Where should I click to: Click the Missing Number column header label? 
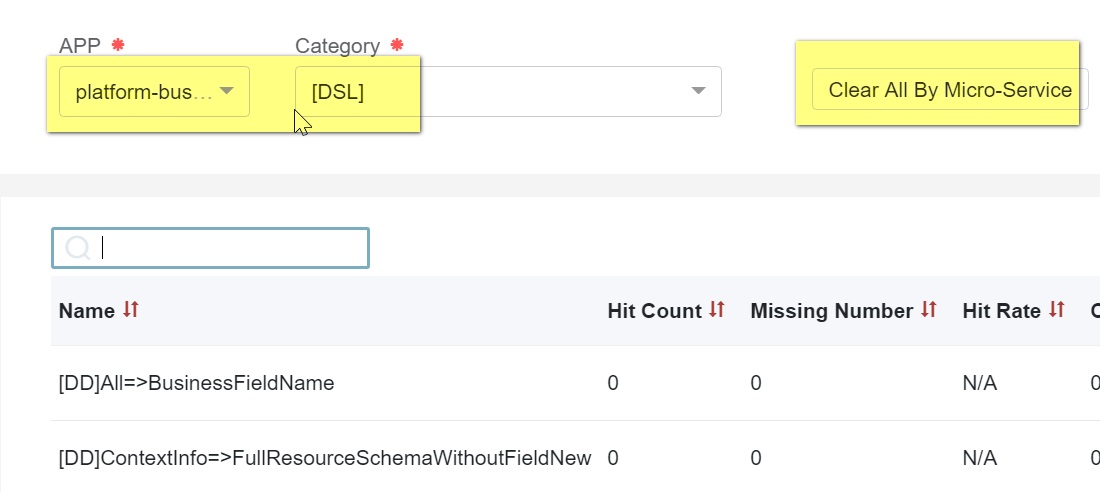[x=831, y=311]
